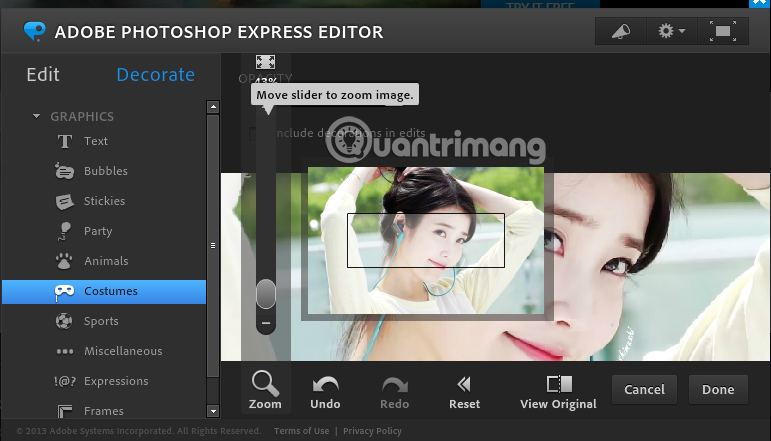Click View Original compare button
Viewport: 771px width, 441px height.
(559, 392)
